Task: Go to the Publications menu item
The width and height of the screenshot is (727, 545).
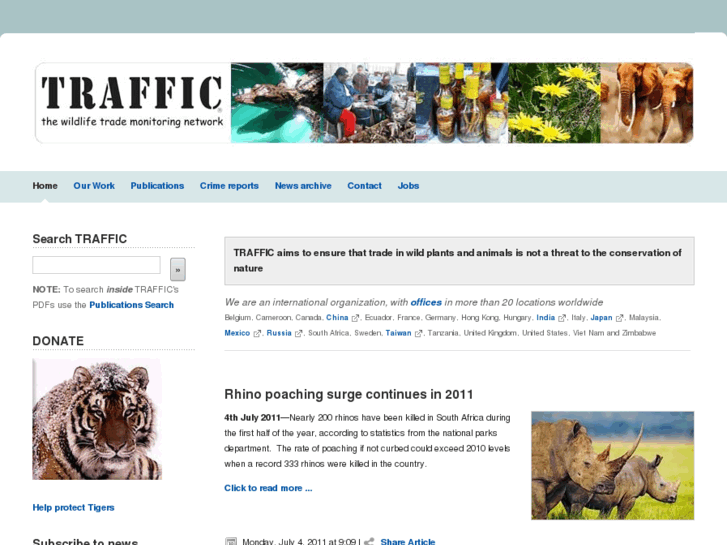Action: coord(157,186)
